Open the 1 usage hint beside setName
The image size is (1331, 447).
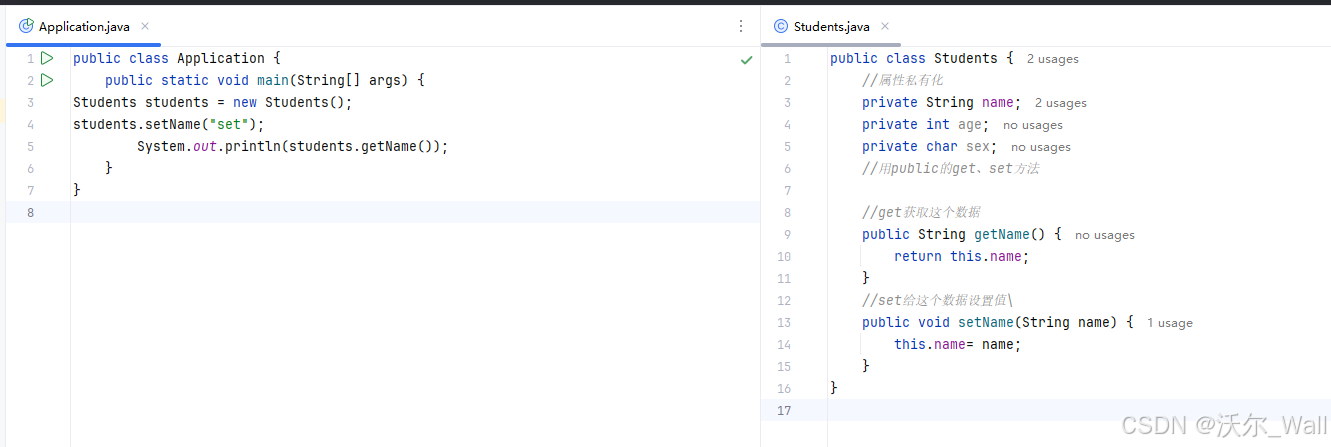tap(1170, 323)
